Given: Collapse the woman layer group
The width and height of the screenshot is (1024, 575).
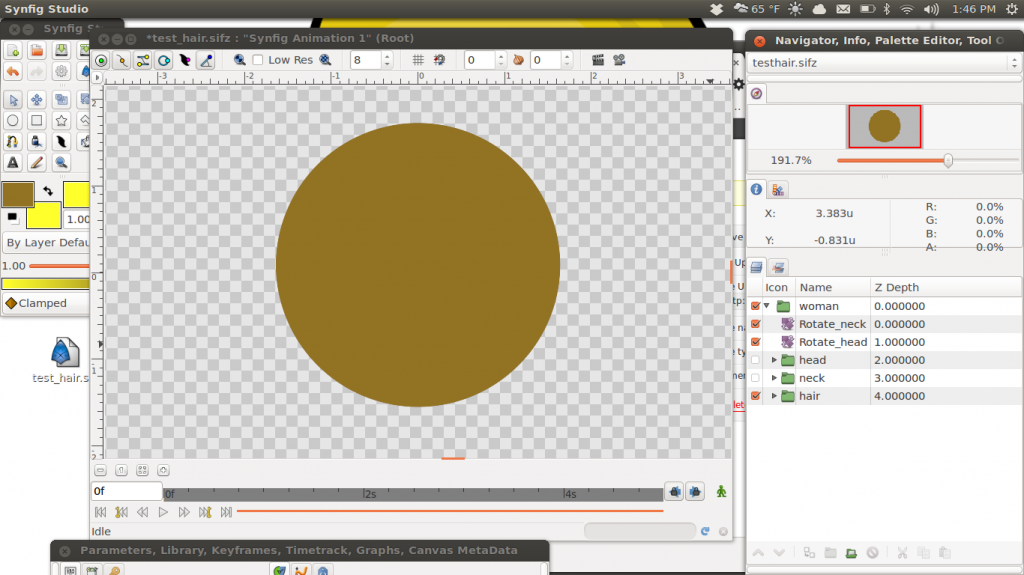Looking at the screenshot, I should [767, 306].
